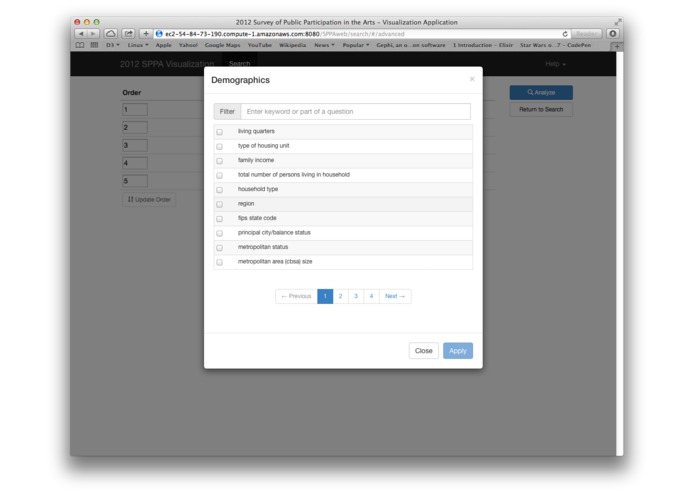Open the reading list book icon
Screen dimensions: 695x494
[x=80, y=45]
